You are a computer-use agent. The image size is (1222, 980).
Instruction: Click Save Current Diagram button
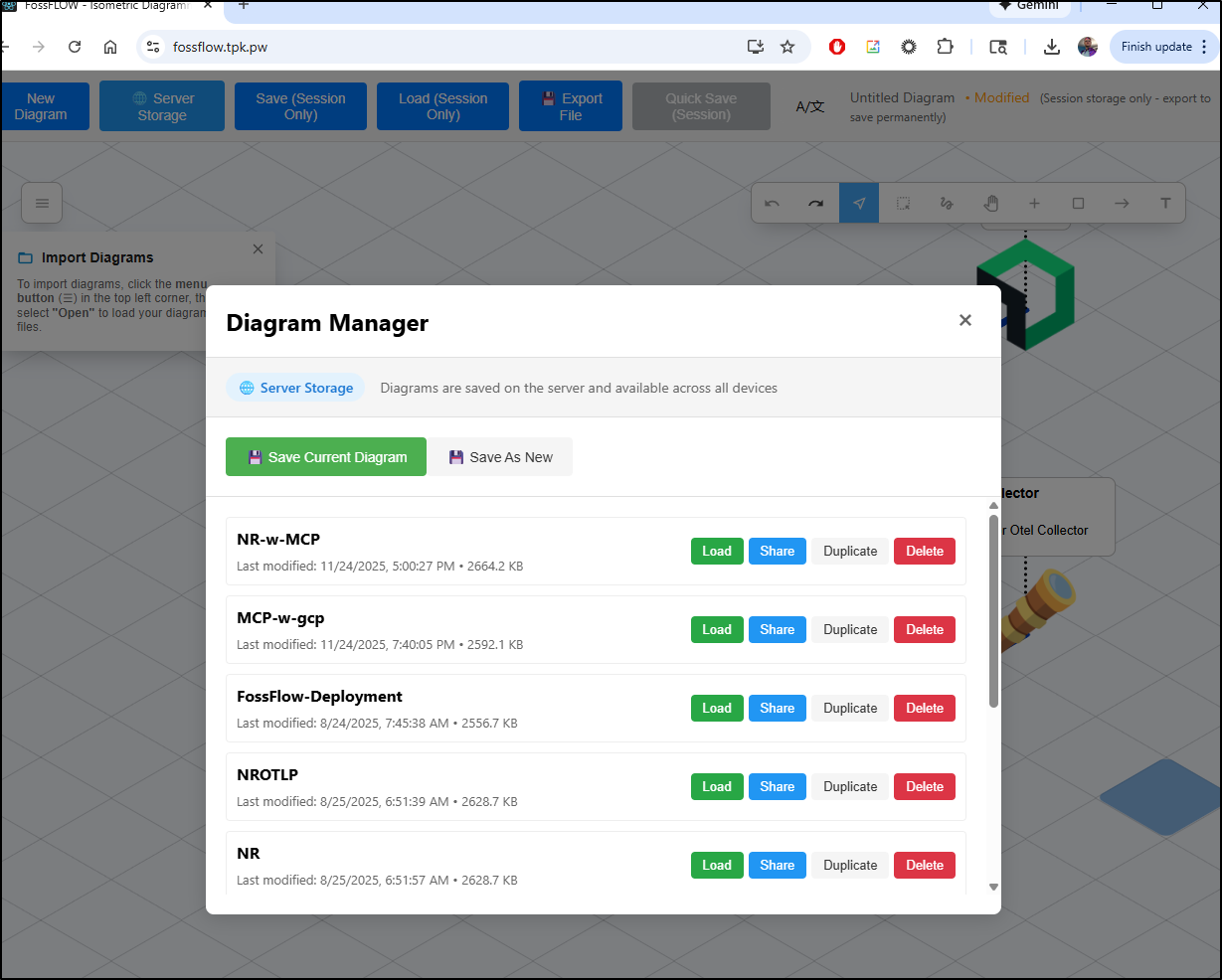326,457
